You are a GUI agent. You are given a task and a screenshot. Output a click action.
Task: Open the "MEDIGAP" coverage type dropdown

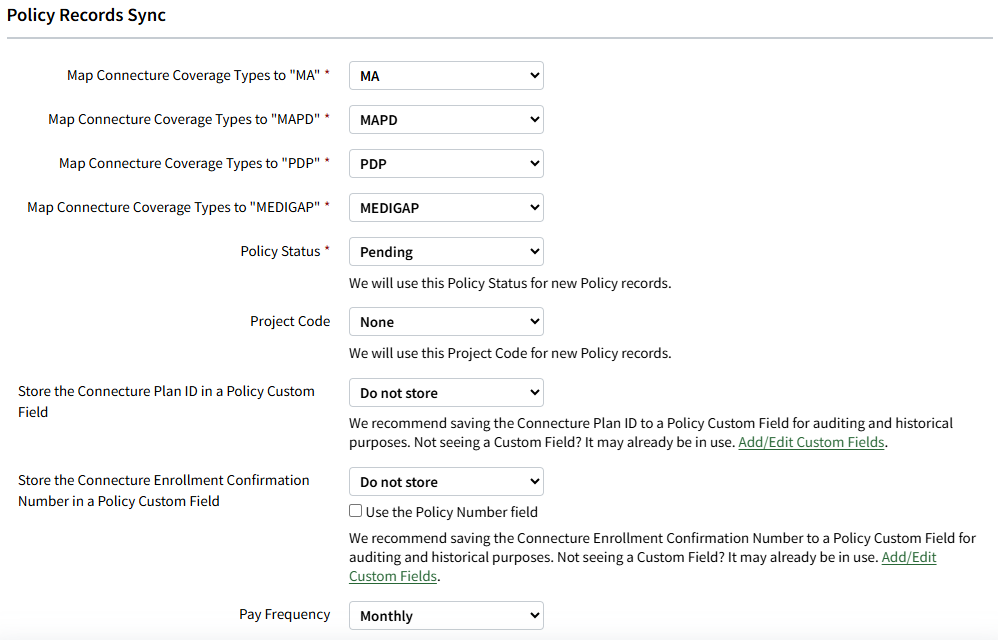point(446,207)
